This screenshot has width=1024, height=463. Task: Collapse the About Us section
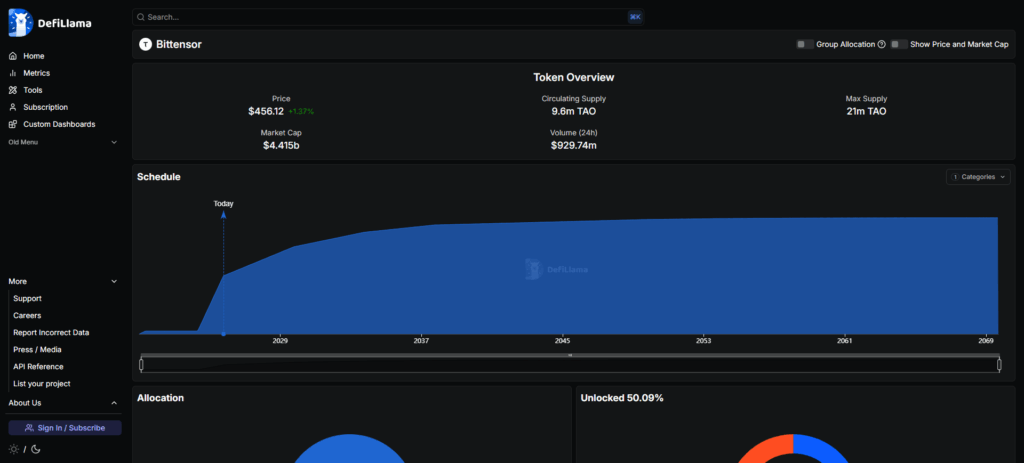coord(114,403)
